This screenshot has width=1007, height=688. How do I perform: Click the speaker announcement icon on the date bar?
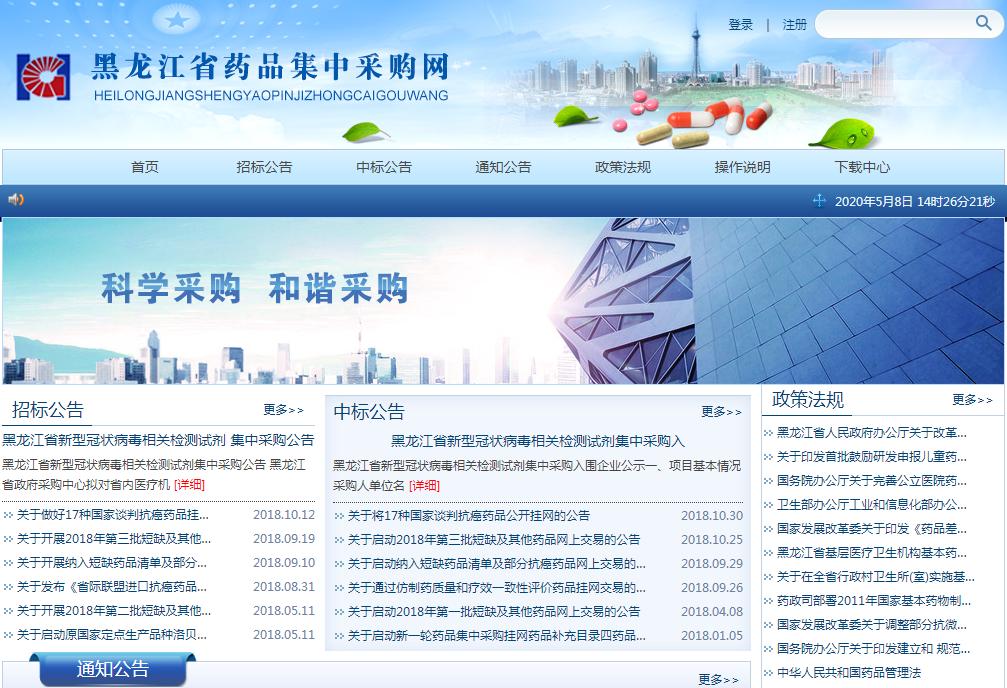click(15, 200)
